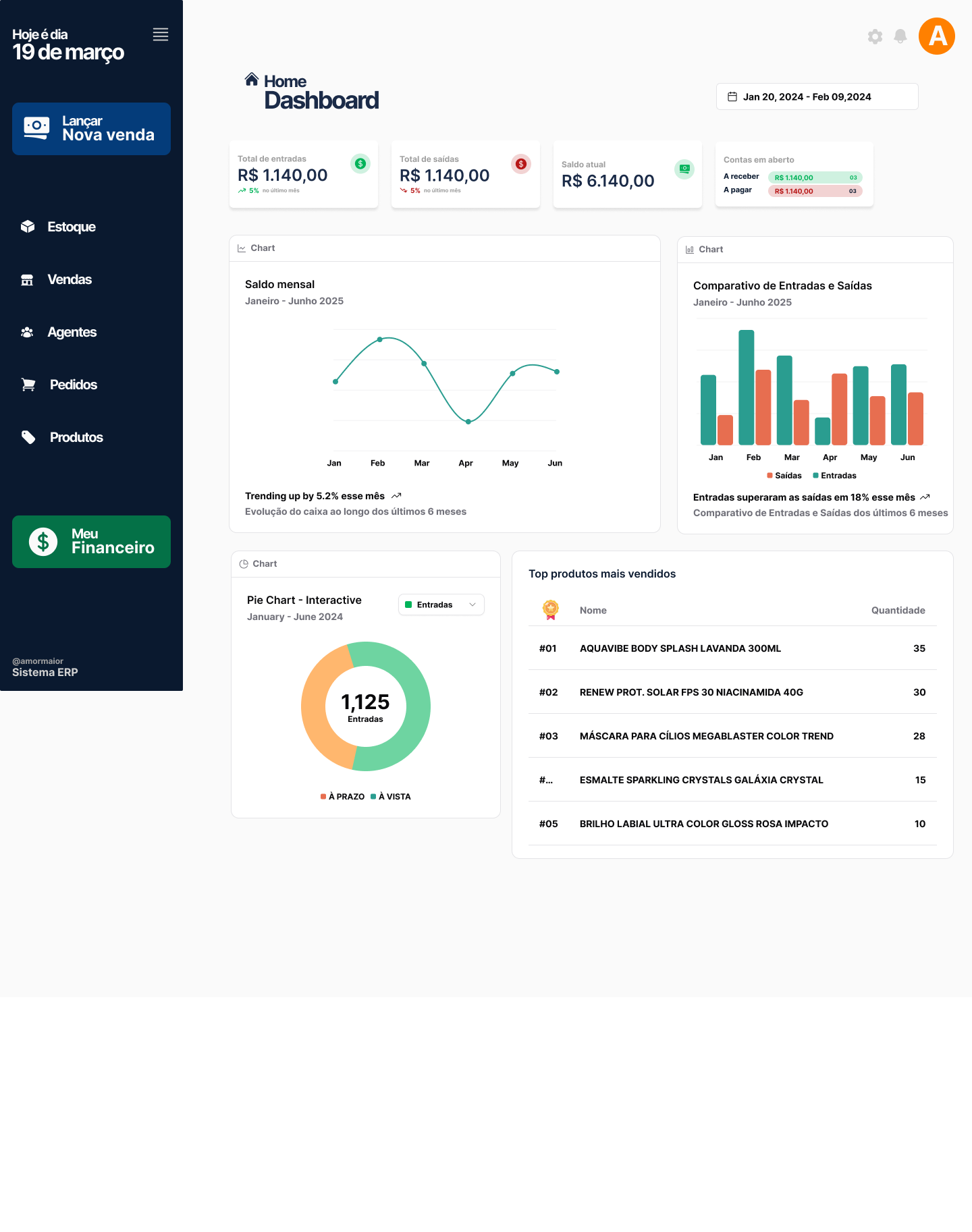Click the red dollar icon on Total de saídas
The height and width of the screenshot is (1232, 972).
pos(521,163)
